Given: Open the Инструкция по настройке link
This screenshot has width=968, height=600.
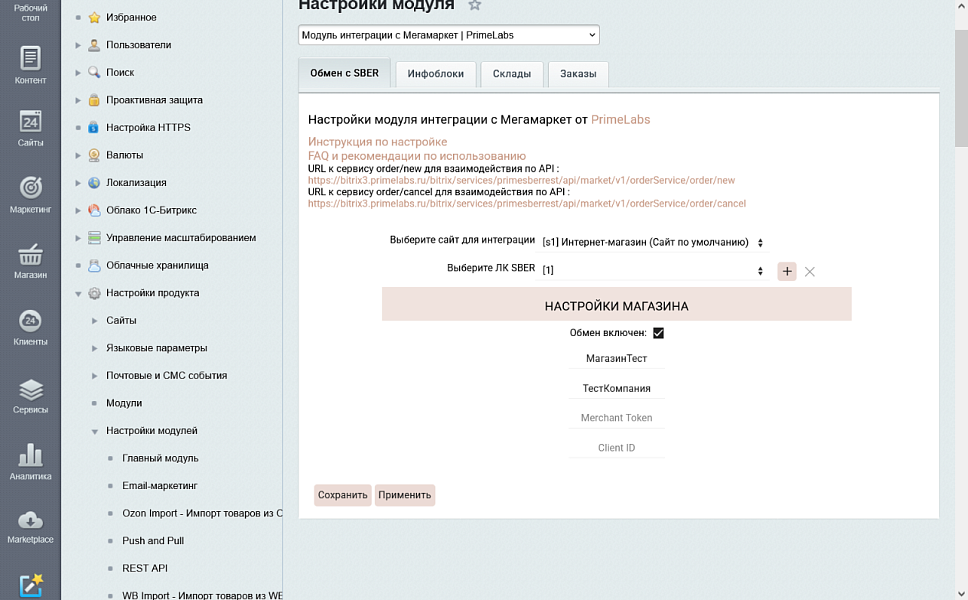Looking at the screenshot, I should [x=376, y=142].
